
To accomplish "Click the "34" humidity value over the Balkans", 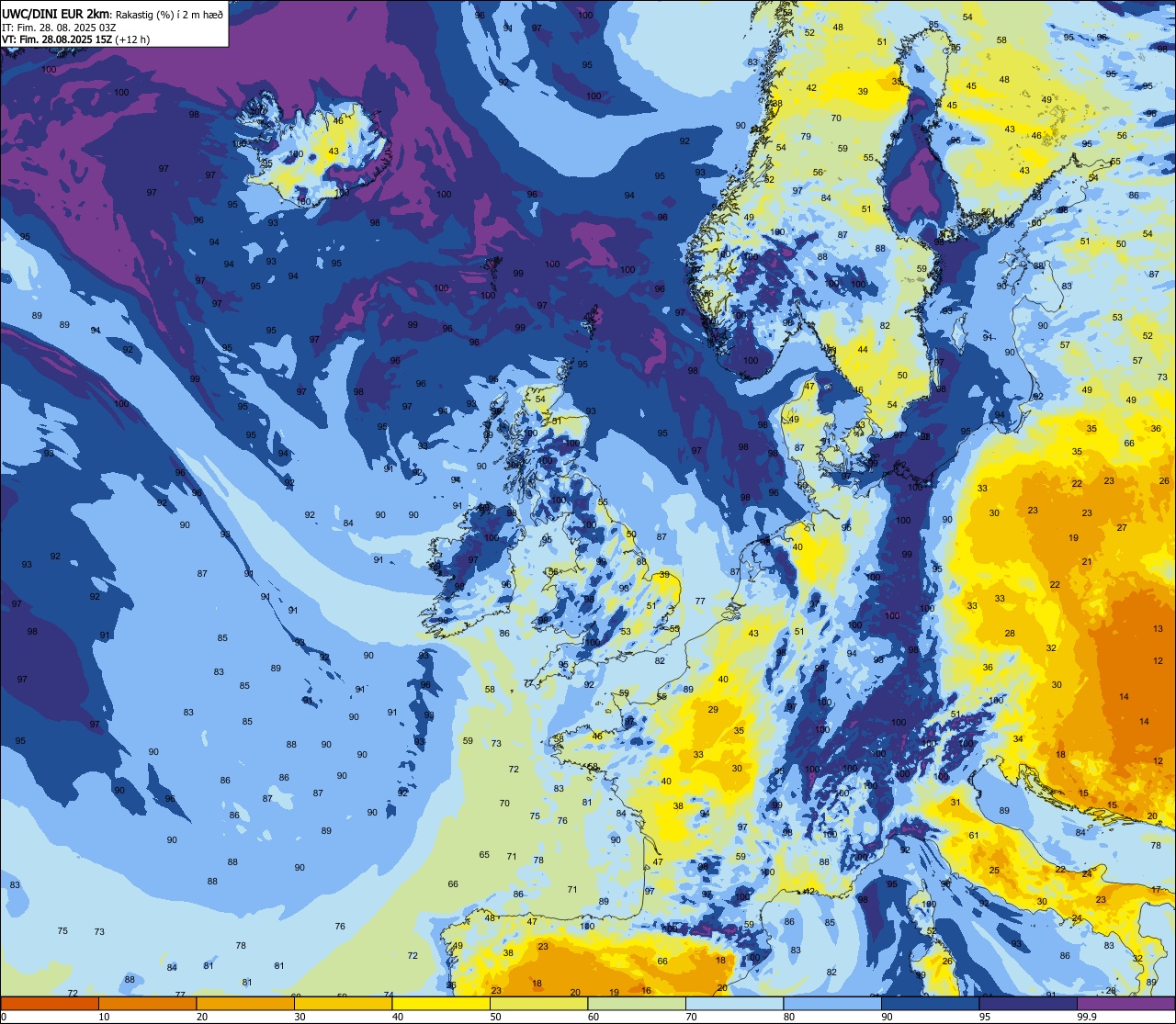I will [1018, 738].
